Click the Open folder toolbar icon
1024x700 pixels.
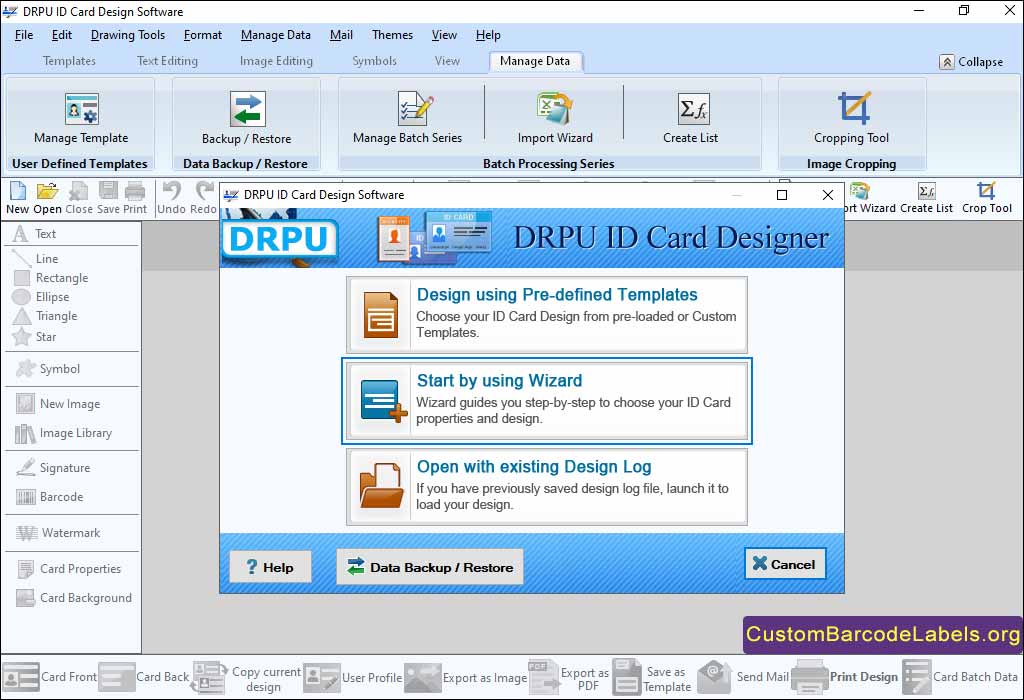tap(47, 199)
